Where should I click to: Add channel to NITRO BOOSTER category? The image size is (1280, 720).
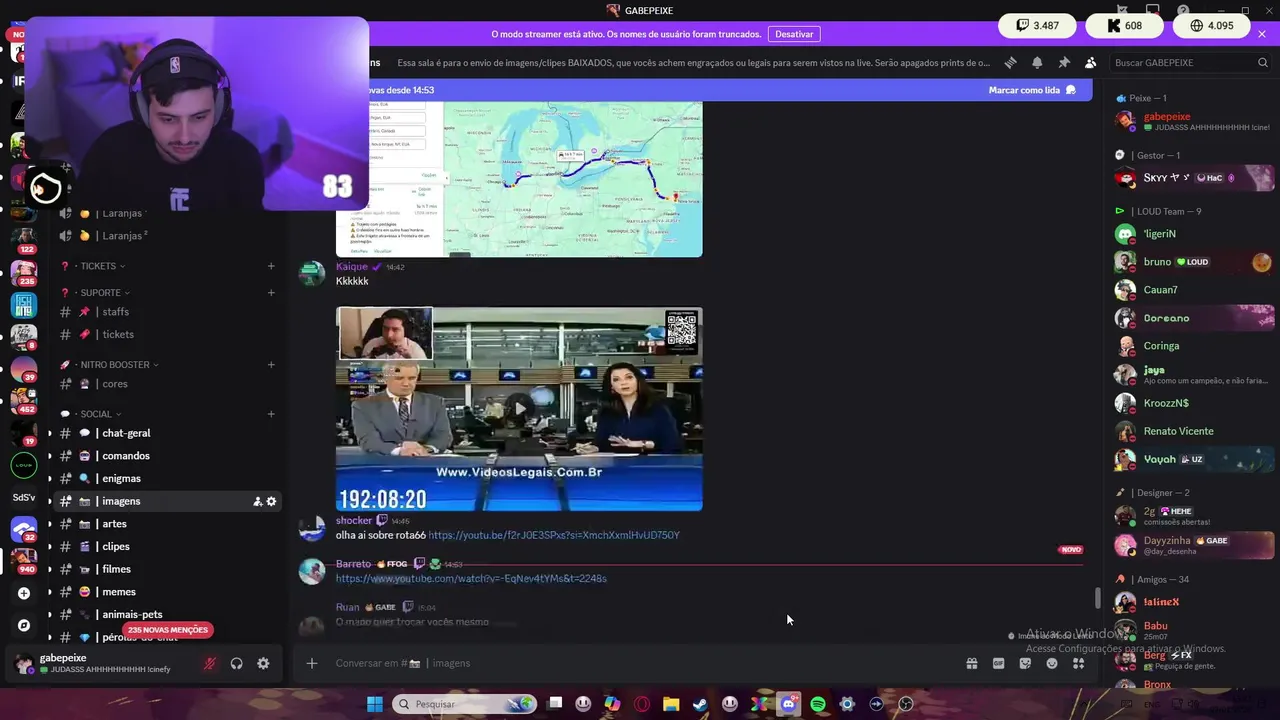click(271, 365)
